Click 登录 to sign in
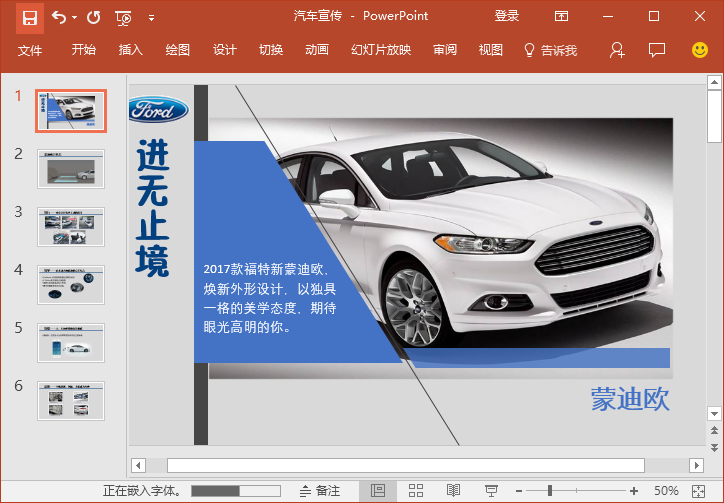The width and height of the screenshot is (724, 503). 507,16
